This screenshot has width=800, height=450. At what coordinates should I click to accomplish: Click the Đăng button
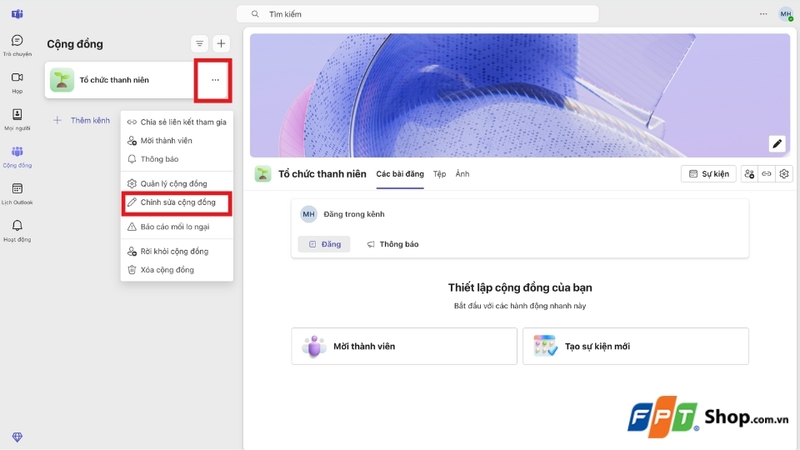point(324,244)
